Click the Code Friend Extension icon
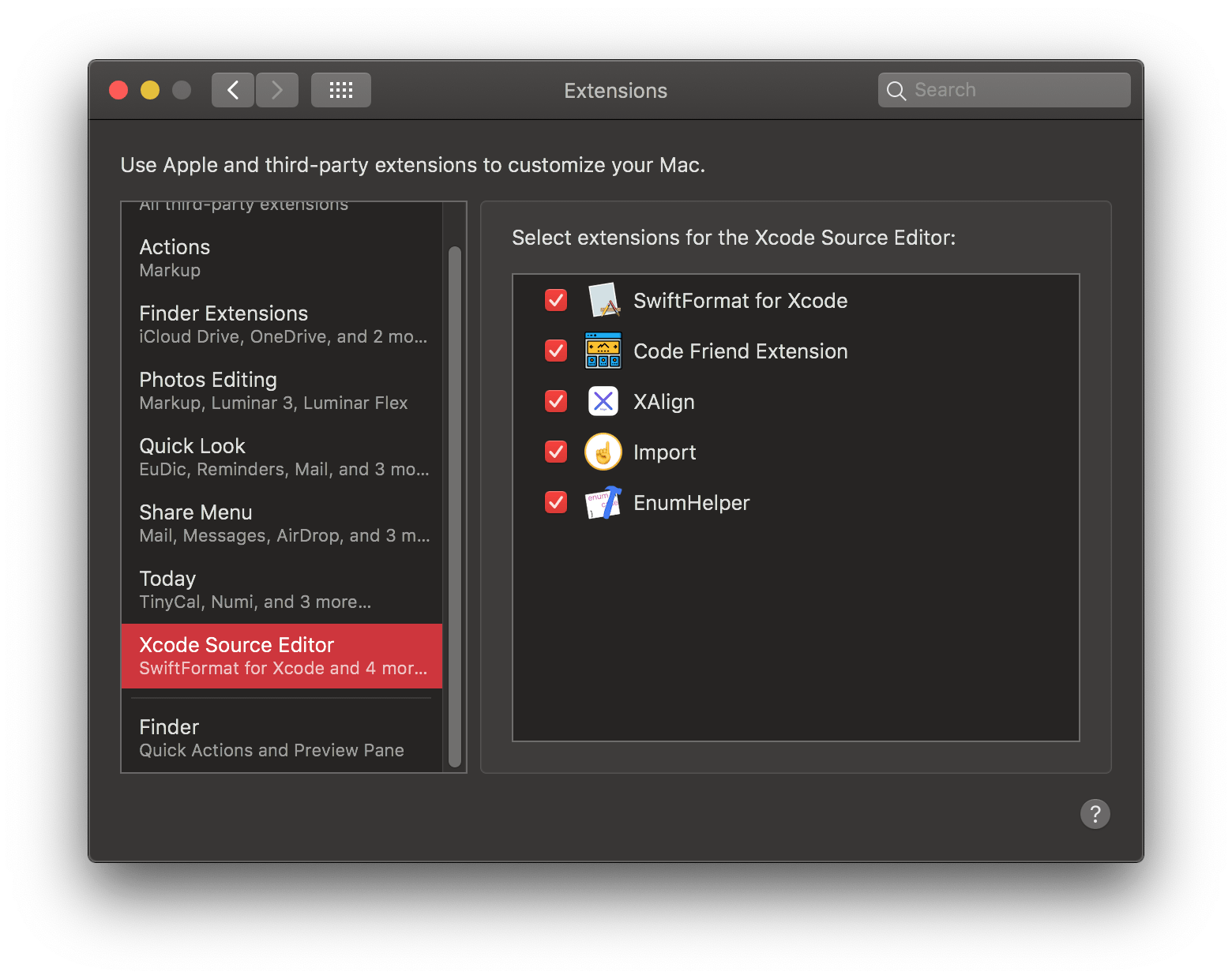This screenshot has width=1232, height=979. [x=603, y=351]
